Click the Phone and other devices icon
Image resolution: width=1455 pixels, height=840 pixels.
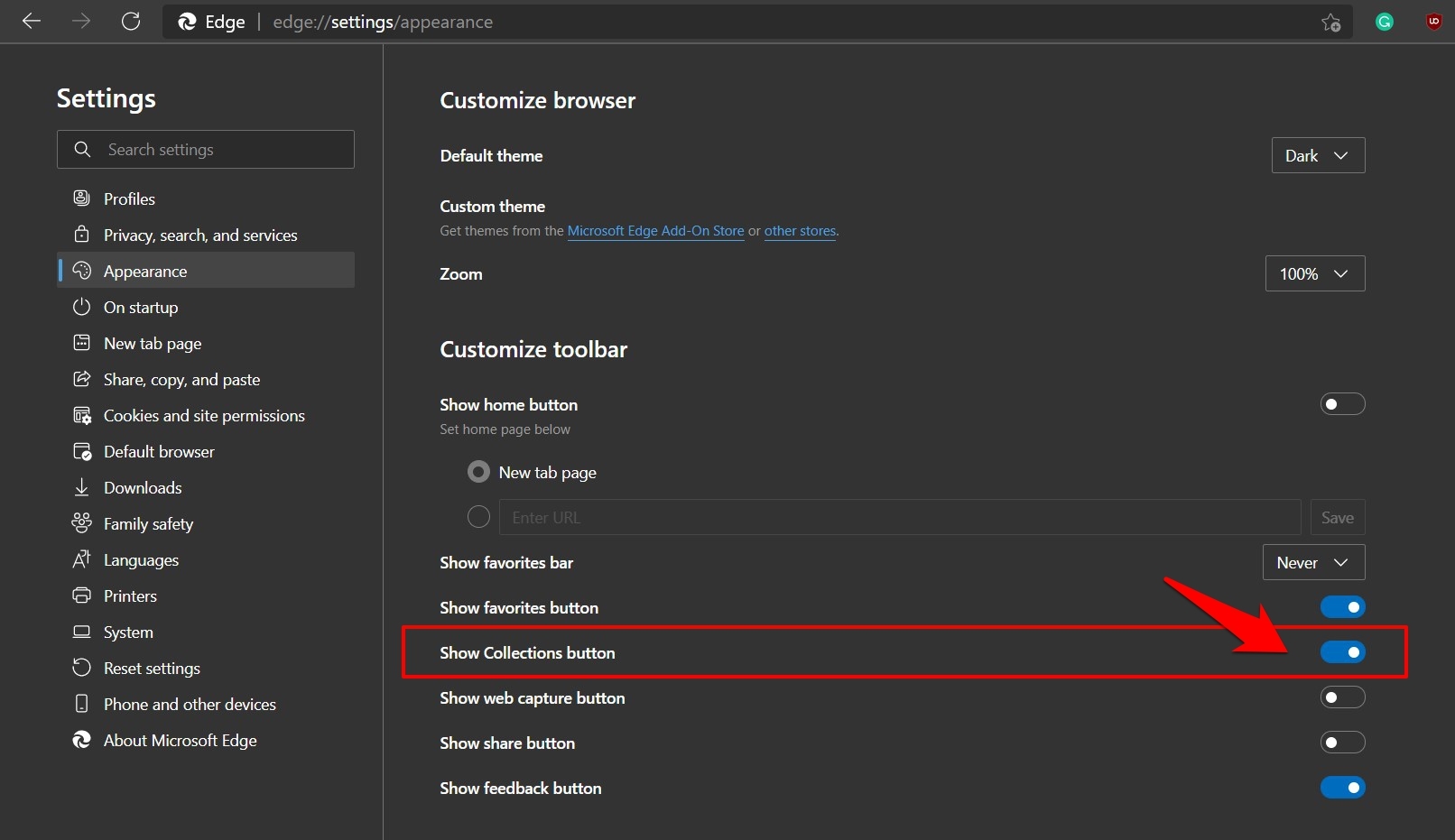(81, 704)
